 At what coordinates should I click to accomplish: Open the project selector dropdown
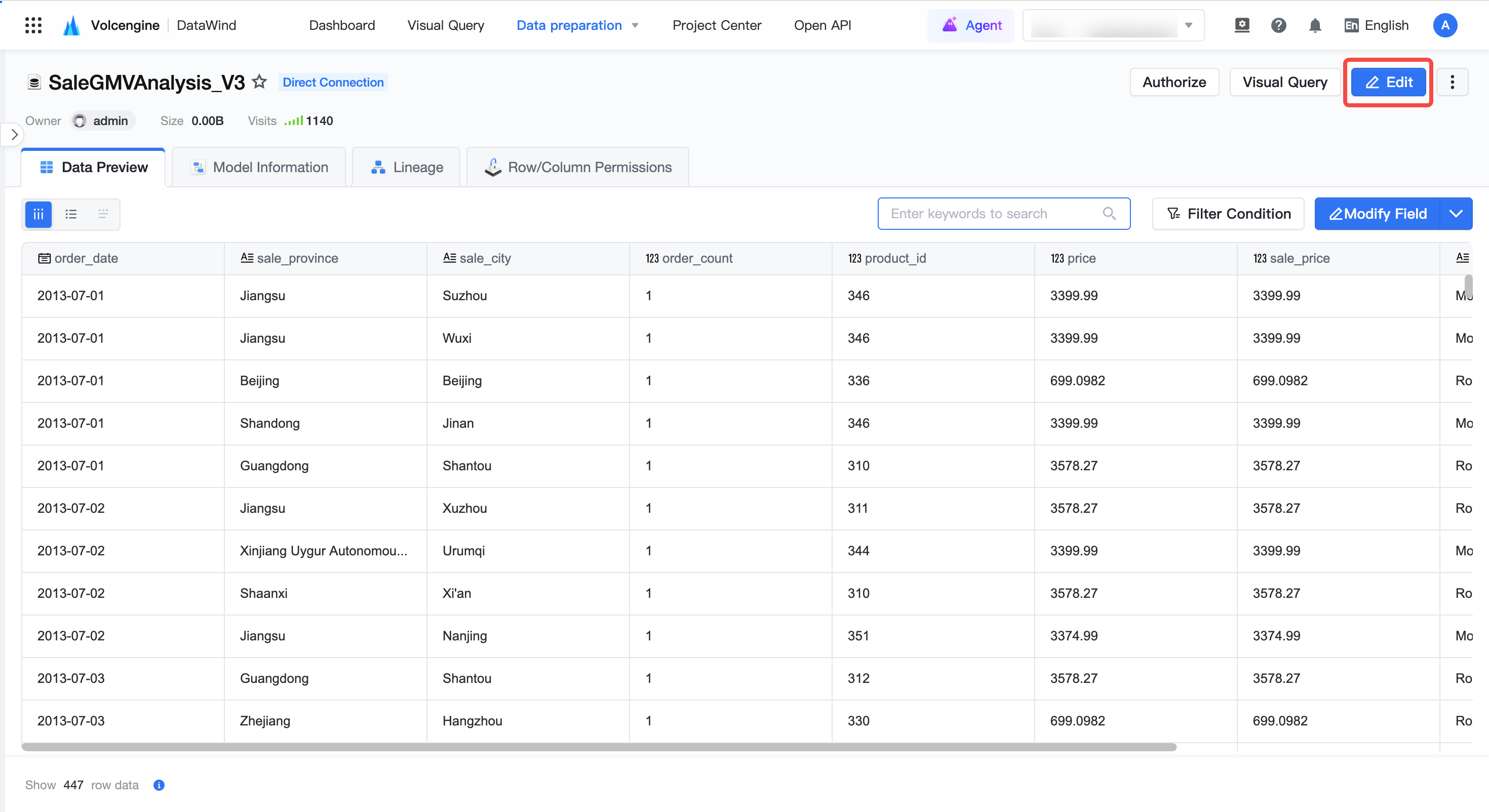[1113, 25]
